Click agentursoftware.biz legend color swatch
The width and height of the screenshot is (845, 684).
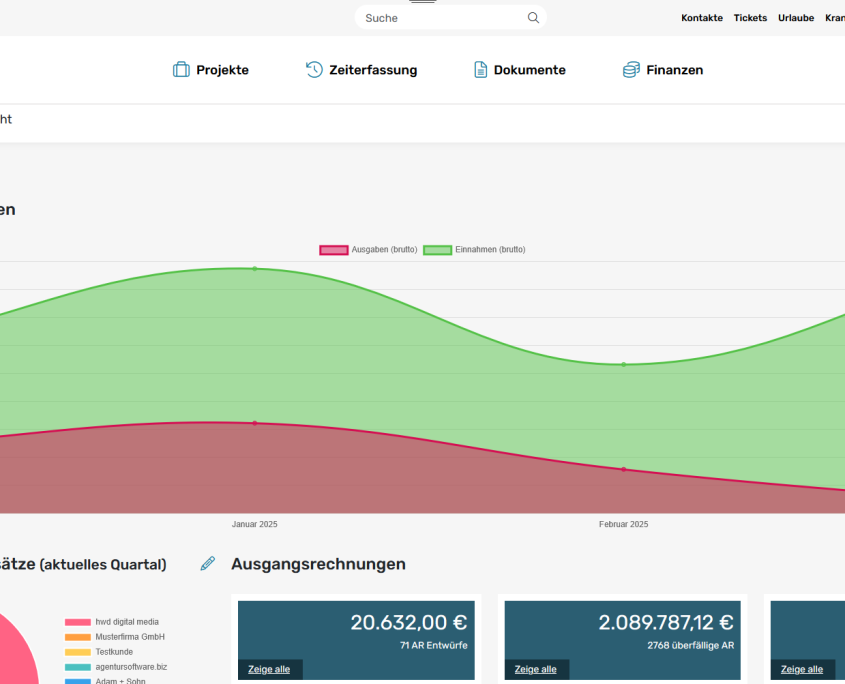click(x=78, y=667)
